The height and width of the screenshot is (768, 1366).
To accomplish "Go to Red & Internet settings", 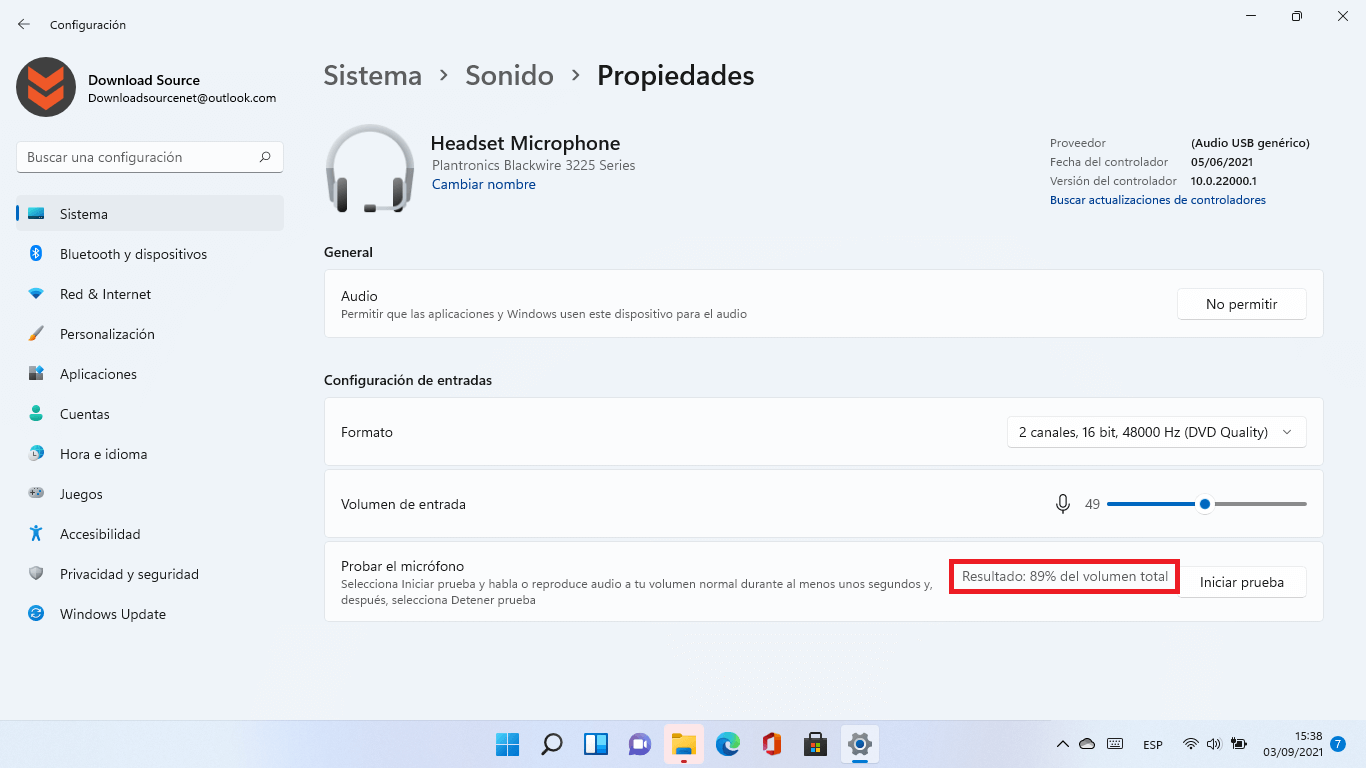I will [x=150, y=294].
